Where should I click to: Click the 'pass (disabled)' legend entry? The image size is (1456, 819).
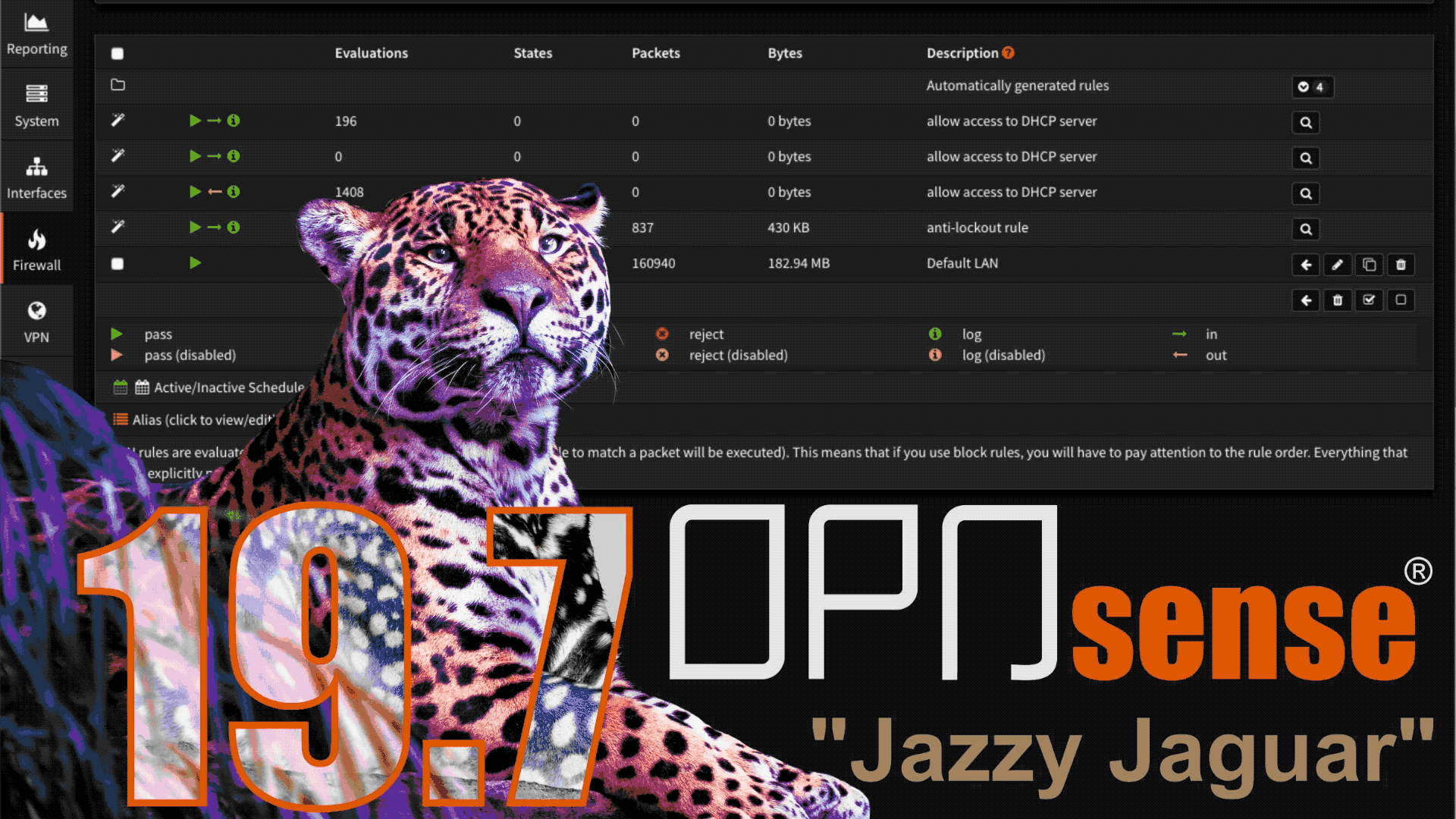click(190, 355)
